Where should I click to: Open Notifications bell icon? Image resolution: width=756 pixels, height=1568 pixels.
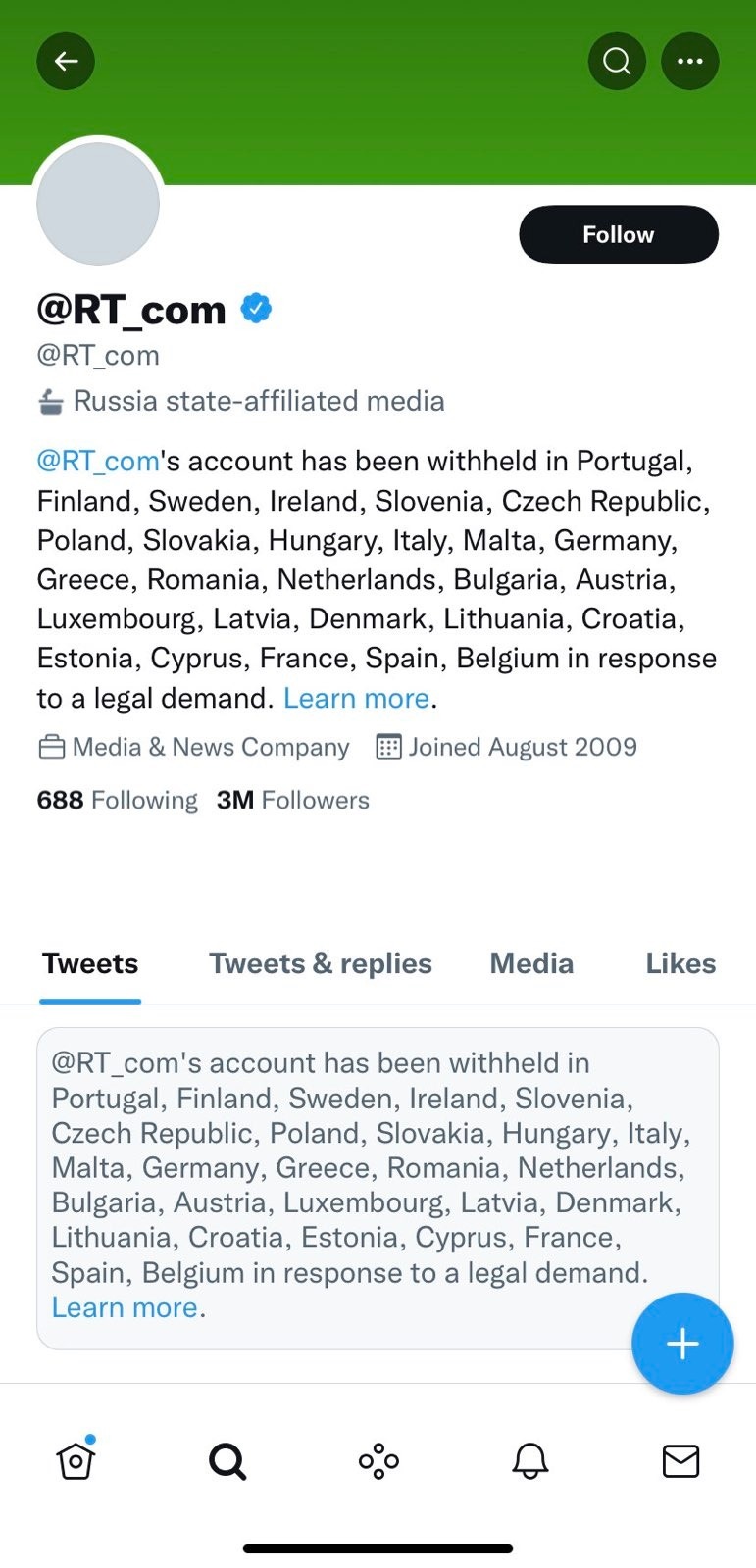point(529,1461)
